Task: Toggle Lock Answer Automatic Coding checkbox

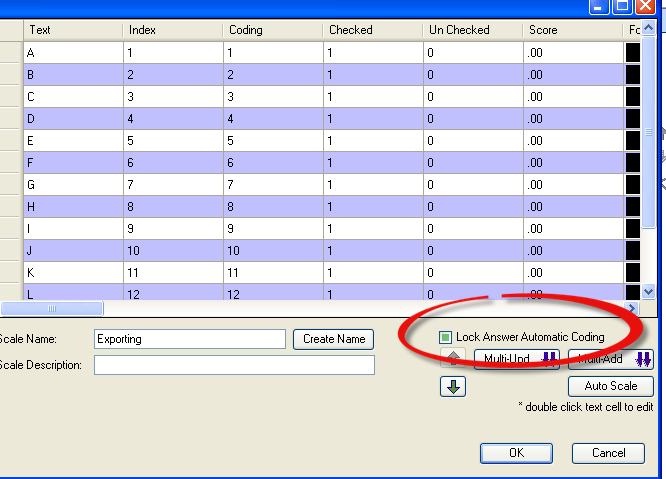Action: click(x=445, y=338)
